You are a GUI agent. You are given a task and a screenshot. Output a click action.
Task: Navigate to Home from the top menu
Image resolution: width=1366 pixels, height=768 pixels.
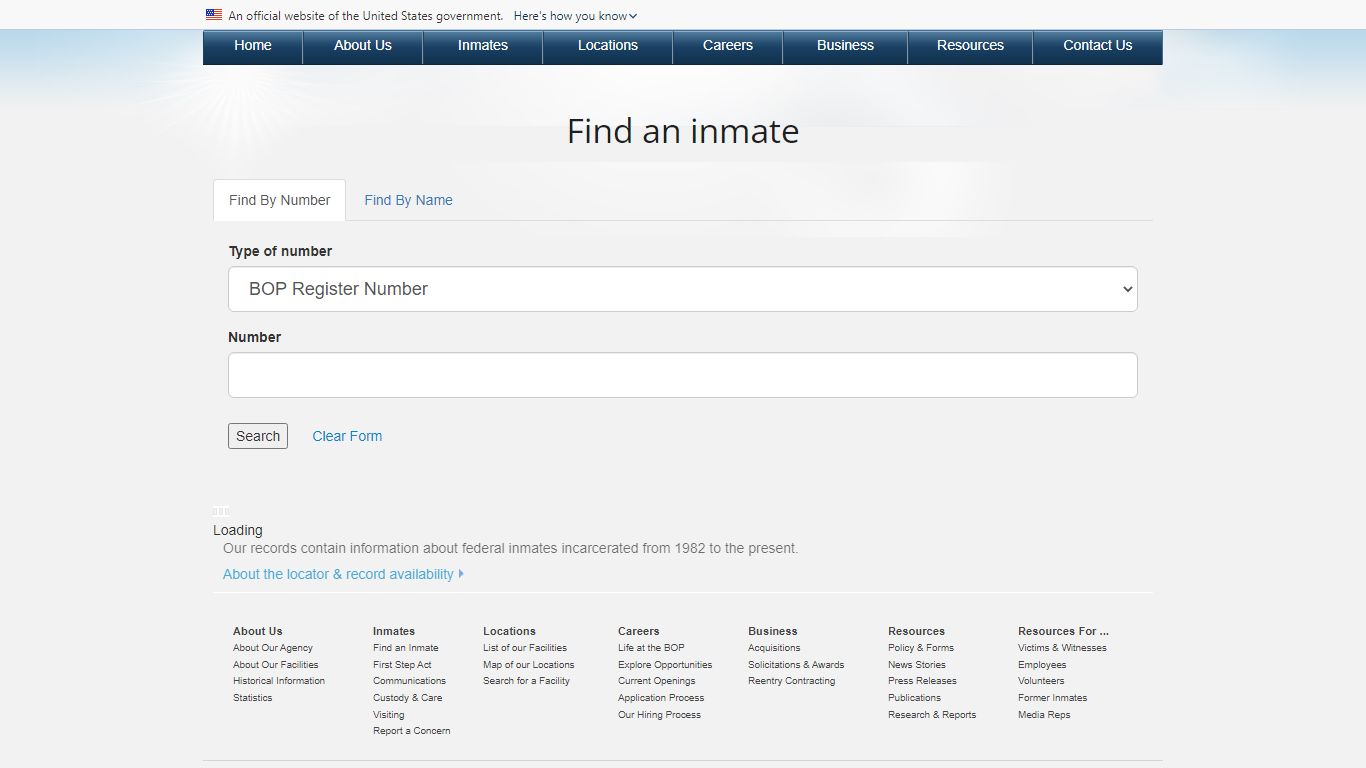(x=252, y=46)
